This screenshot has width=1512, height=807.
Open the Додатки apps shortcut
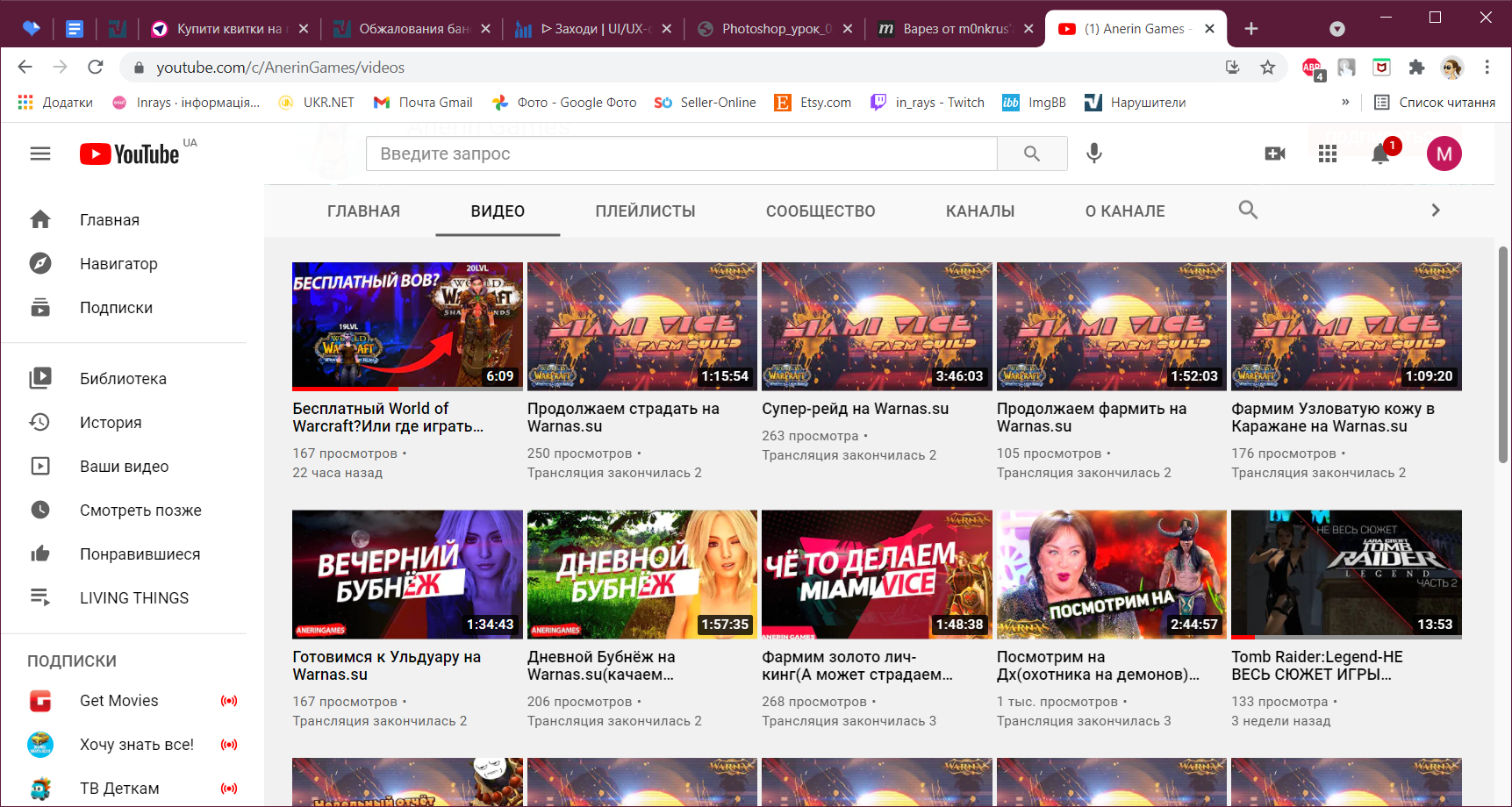[x=55, y=103]
